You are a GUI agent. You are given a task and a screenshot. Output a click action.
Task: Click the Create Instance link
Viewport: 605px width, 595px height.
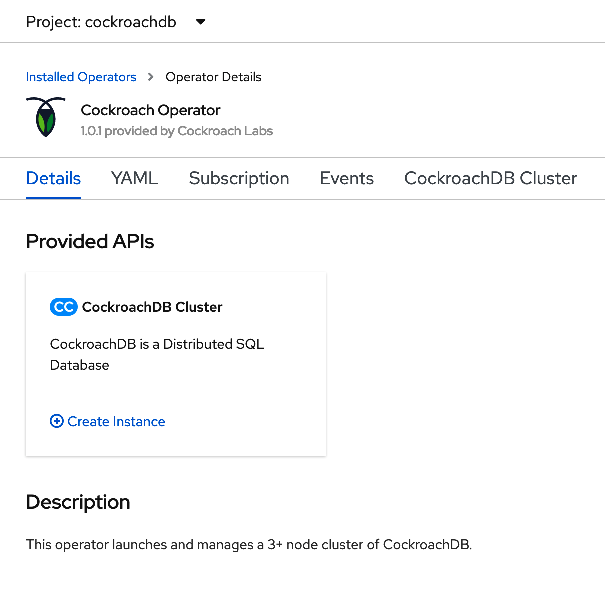(x=116, y=421)
